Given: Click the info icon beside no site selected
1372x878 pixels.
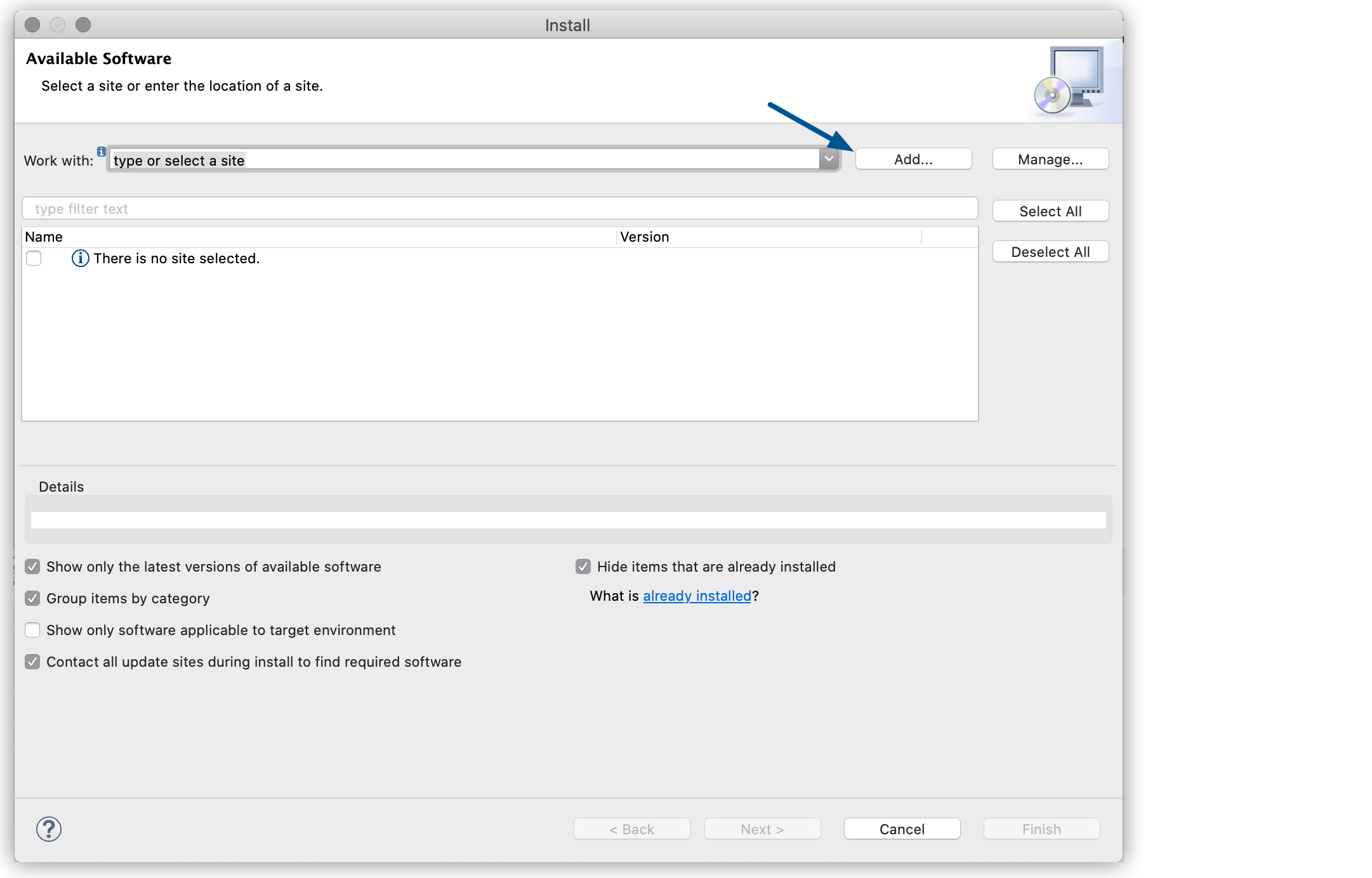Looking at the screenshot, I should coord(78,258).
